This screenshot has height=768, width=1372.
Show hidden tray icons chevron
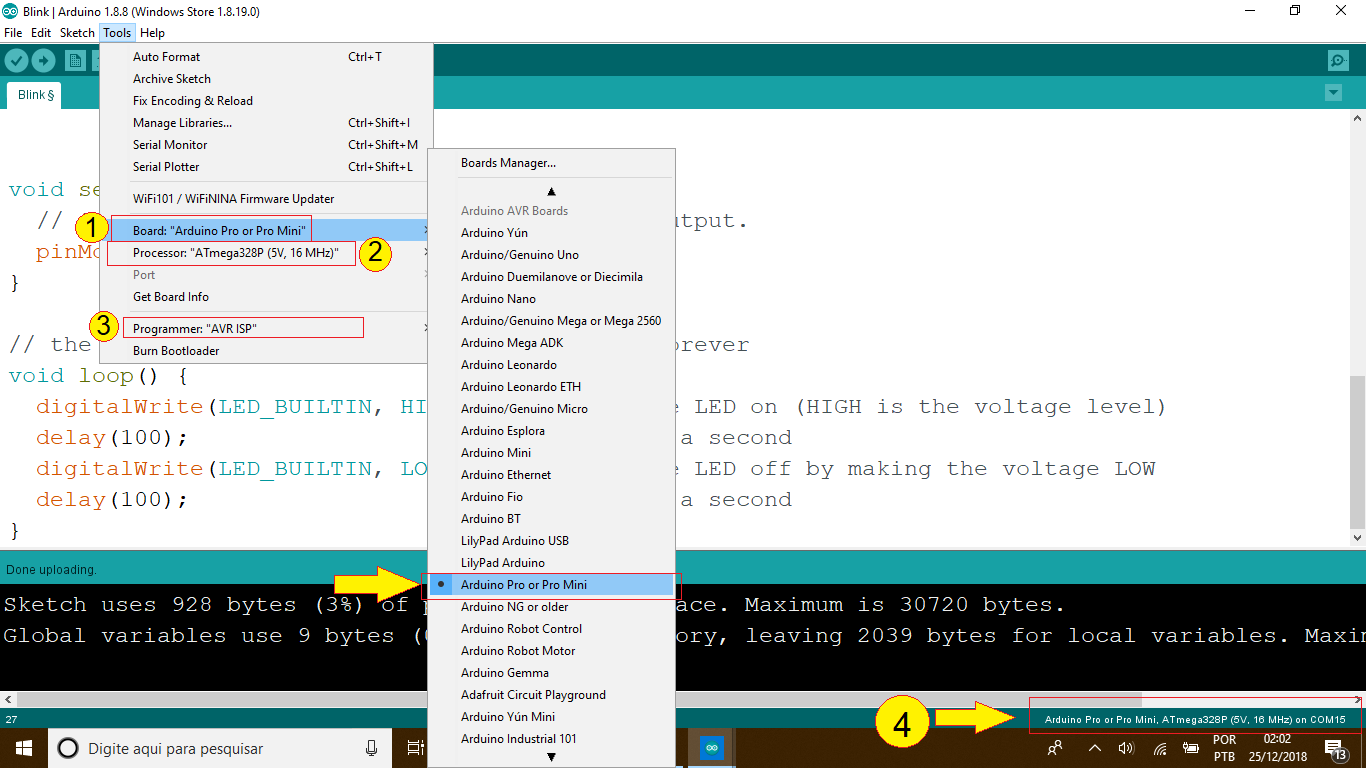[x=1094, y=748]
